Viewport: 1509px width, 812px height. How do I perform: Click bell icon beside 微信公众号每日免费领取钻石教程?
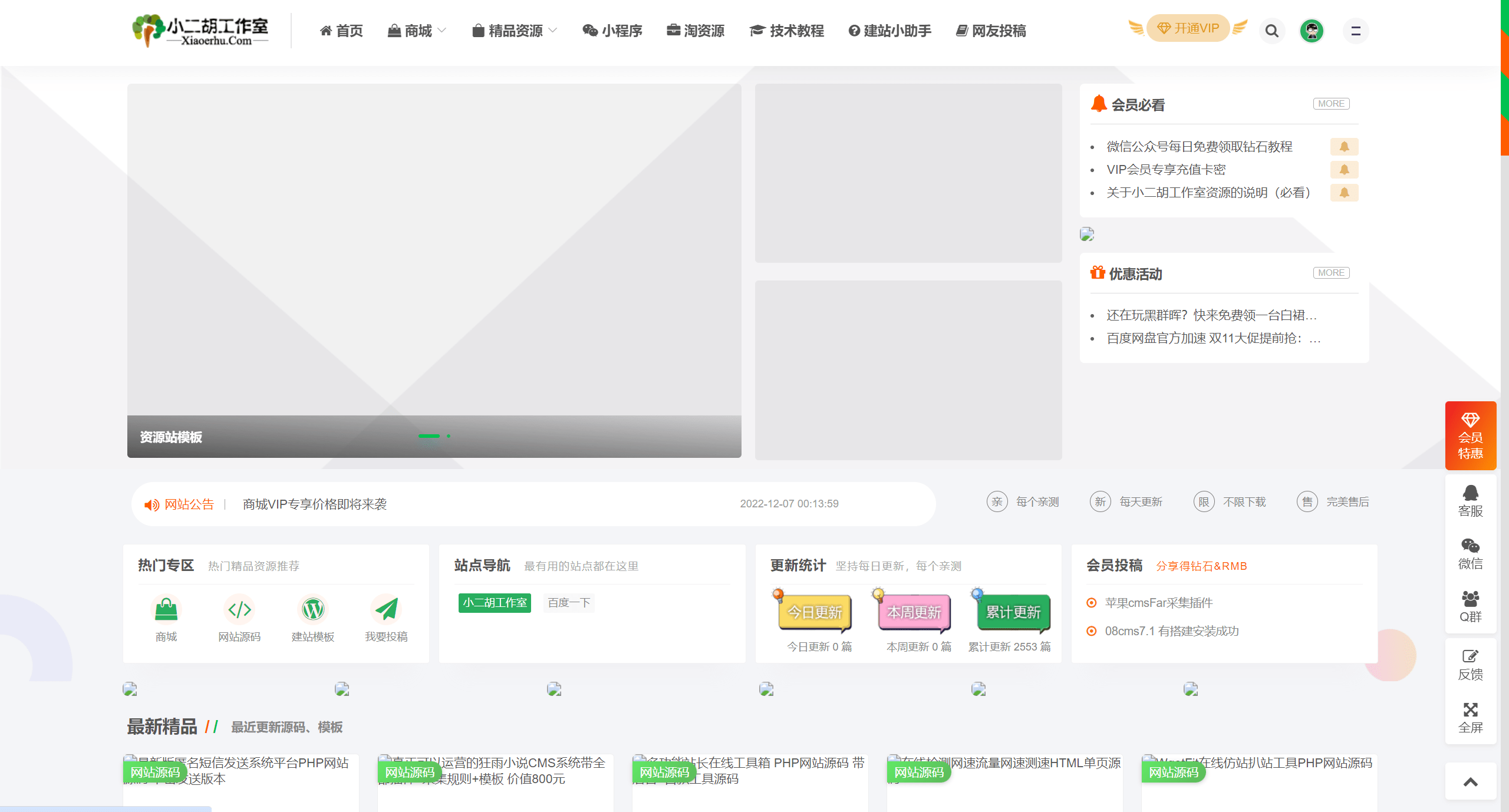tap(1344, 146)
